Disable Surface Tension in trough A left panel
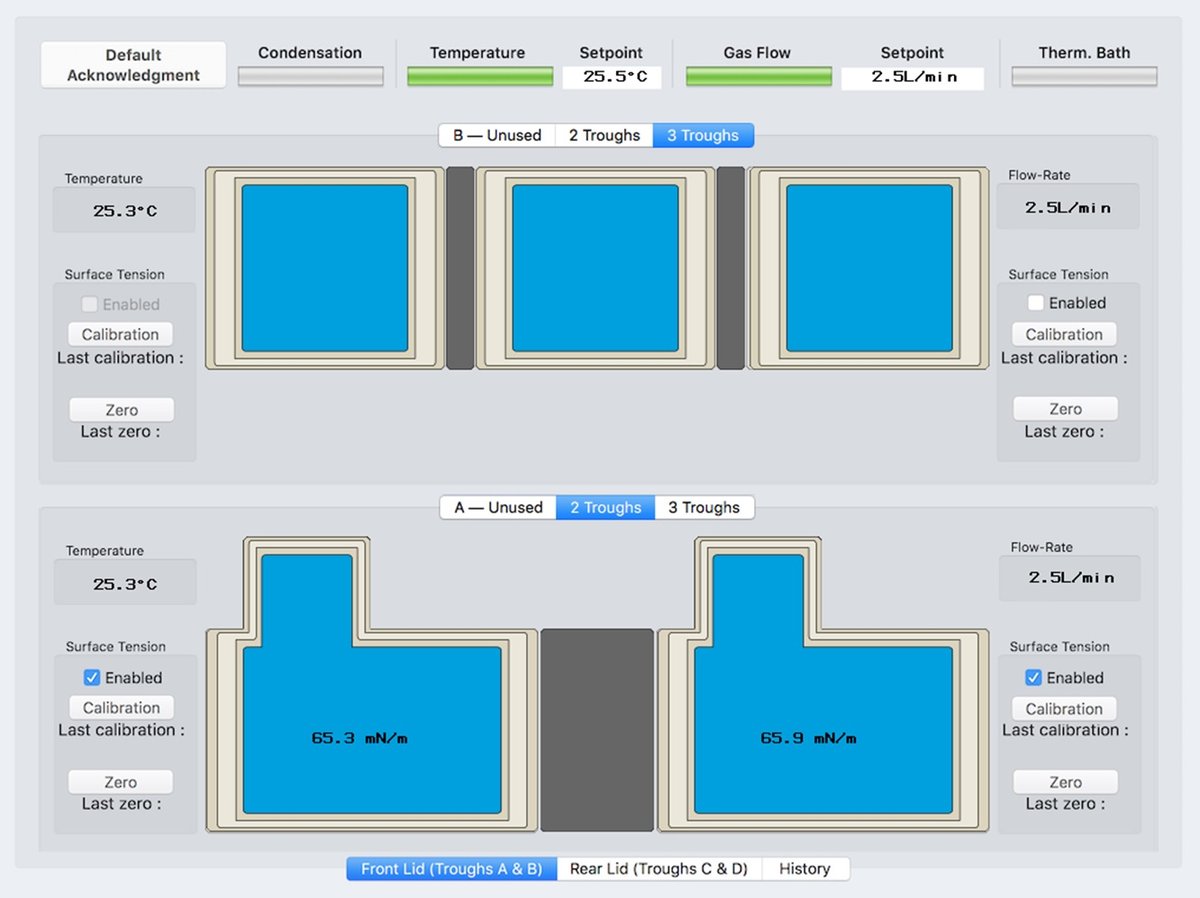This screenshot has height=898, width=1200. tap(92, 678)
